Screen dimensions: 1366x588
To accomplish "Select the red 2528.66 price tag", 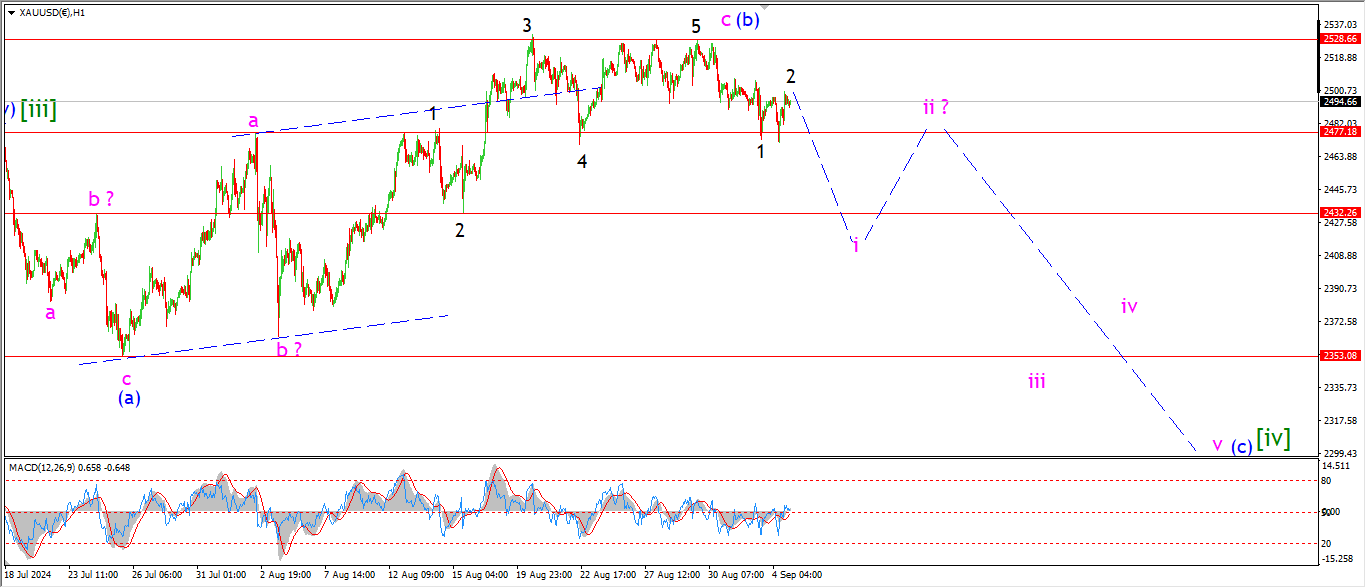I will [x=1338, y=38].
